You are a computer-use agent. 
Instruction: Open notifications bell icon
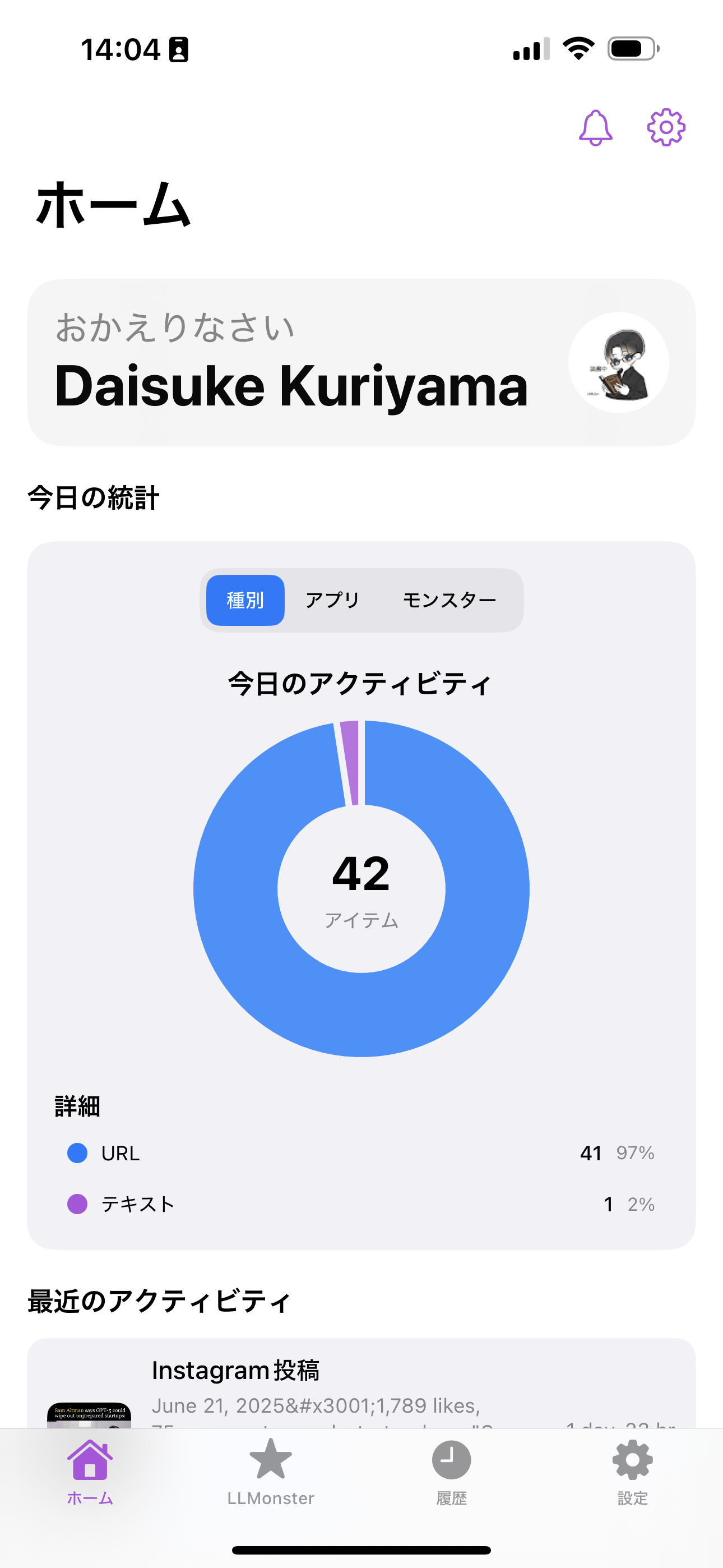[x=595, y=128]
